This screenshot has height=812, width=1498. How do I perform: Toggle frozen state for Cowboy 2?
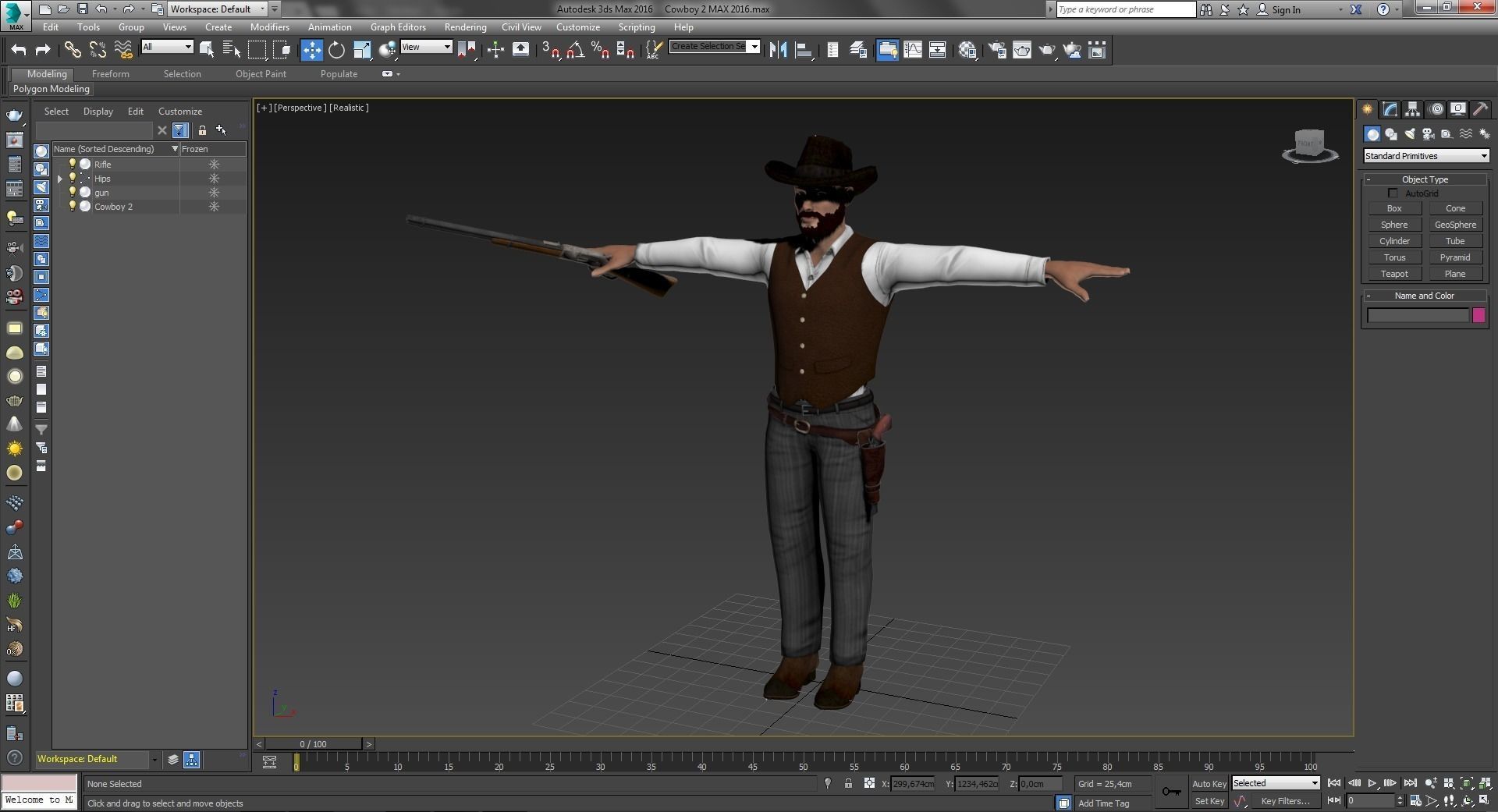click(x=214, y=207)
